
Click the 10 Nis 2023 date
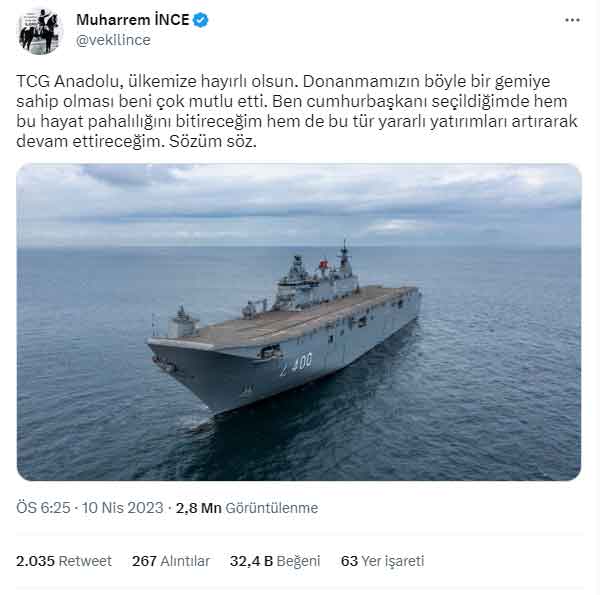tap(122, 508)
